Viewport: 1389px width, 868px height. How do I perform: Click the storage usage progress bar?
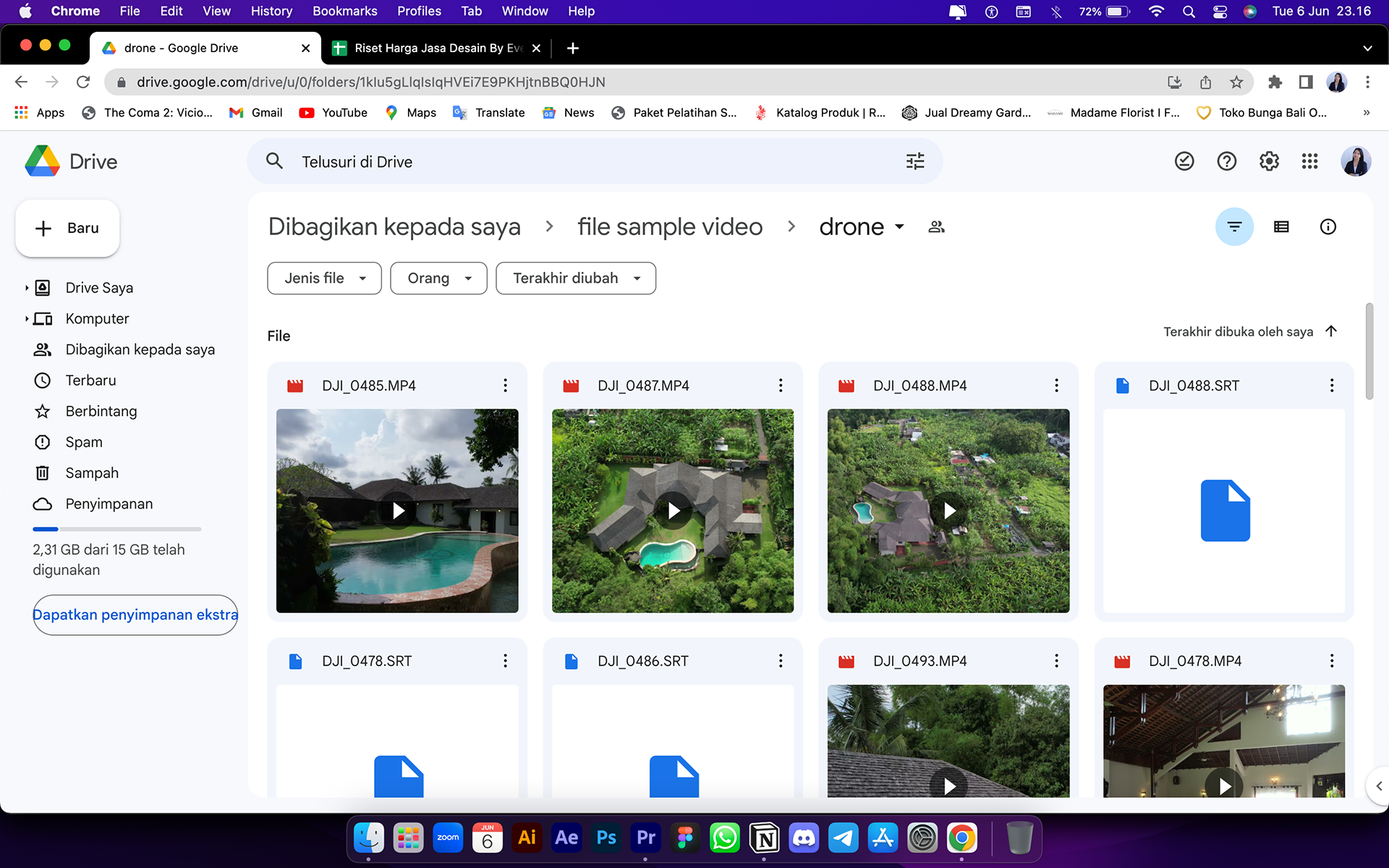tap(116, 529)
